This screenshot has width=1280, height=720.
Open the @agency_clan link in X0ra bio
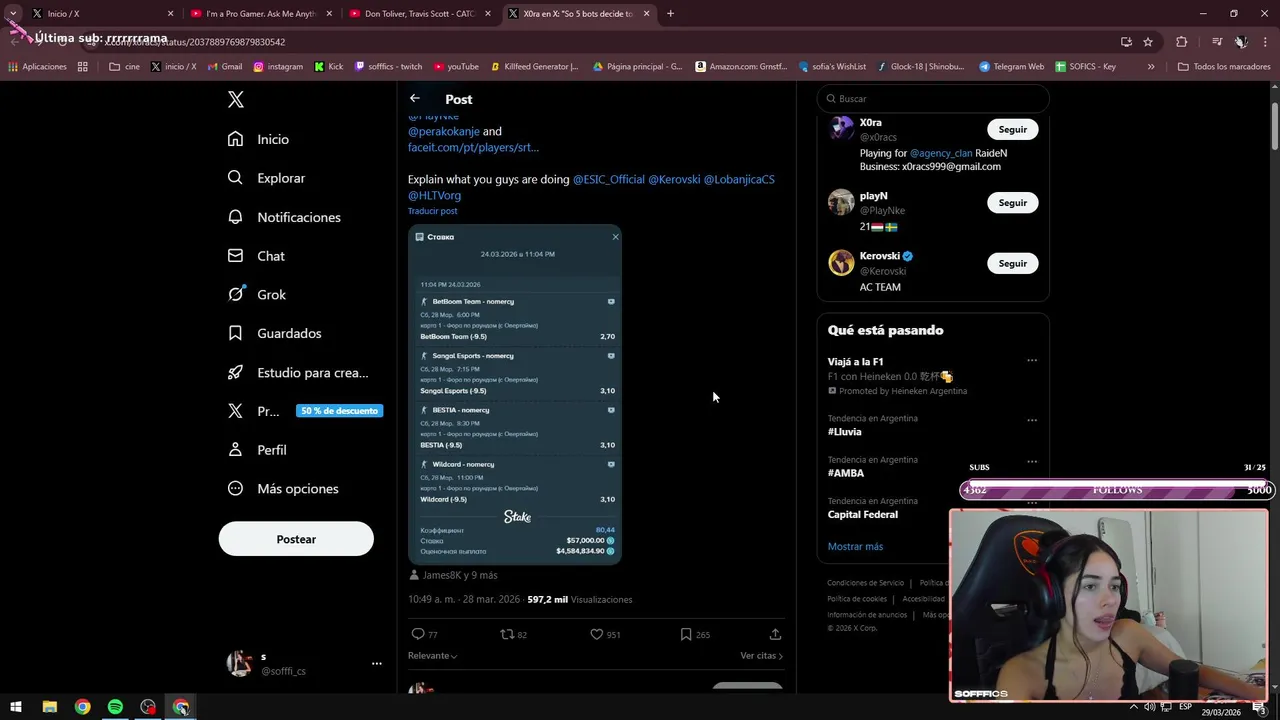tap(940, 153)
